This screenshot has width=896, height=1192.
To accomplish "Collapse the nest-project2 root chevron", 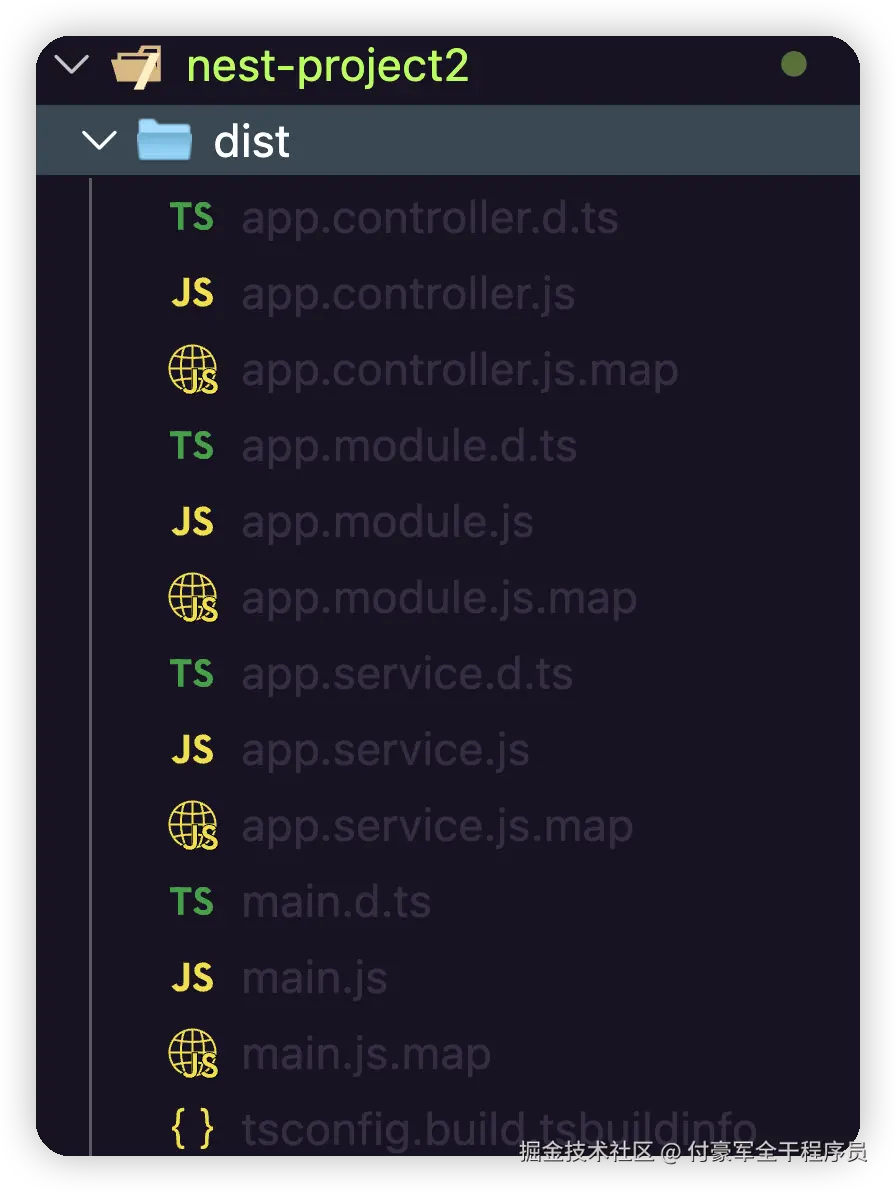I will point(72,65).
